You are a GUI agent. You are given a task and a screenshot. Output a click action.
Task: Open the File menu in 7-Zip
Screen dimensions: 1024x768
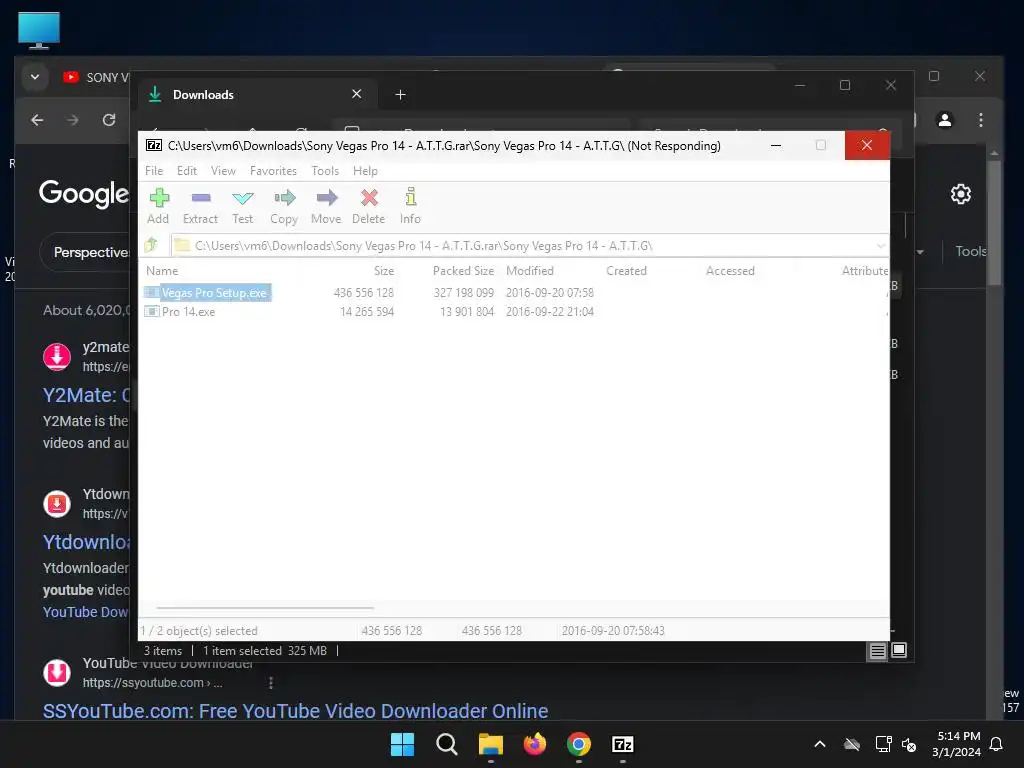[154, 170]
